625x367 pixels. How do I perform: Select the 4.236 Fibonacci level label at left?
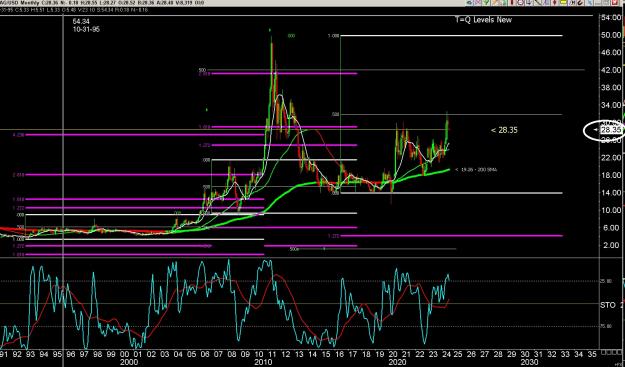pos(19,135)
